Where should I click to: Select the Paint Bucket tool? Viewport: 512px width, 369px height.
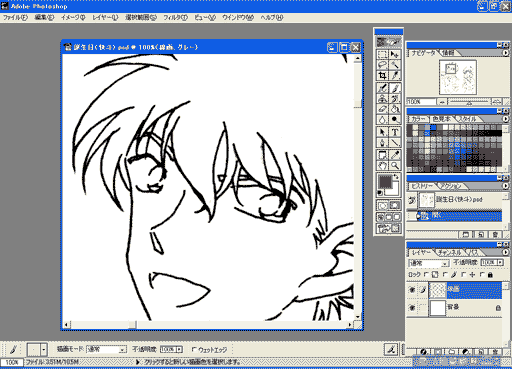395,109
